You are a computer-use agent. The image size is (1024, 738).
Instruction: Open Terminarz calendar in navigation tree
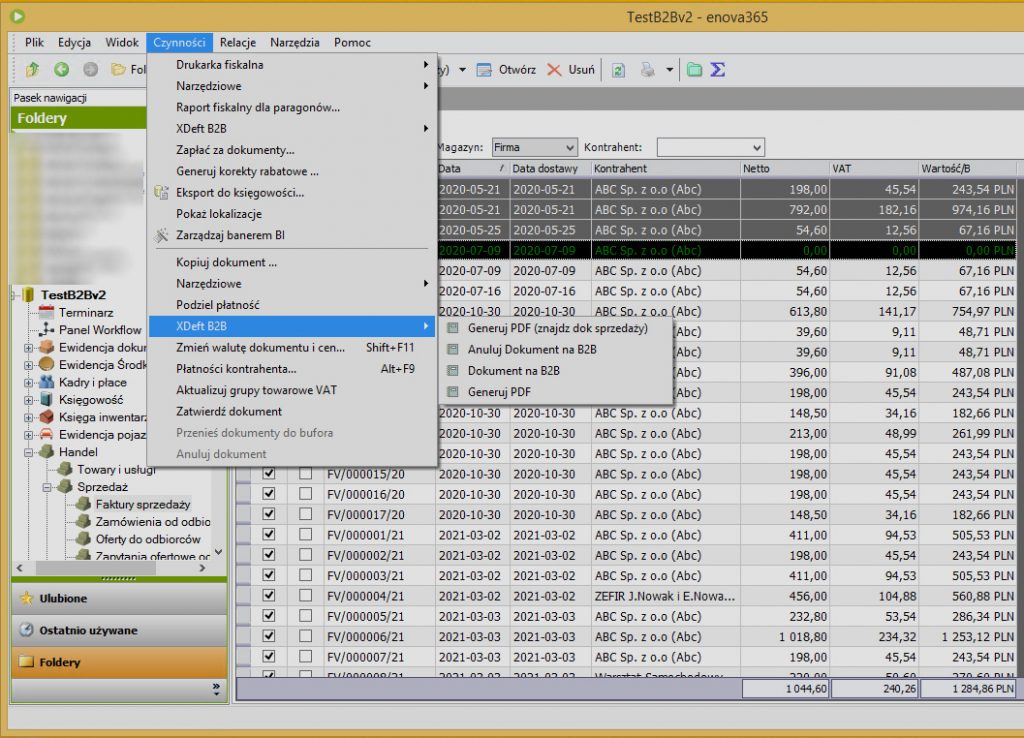point(85,312)
